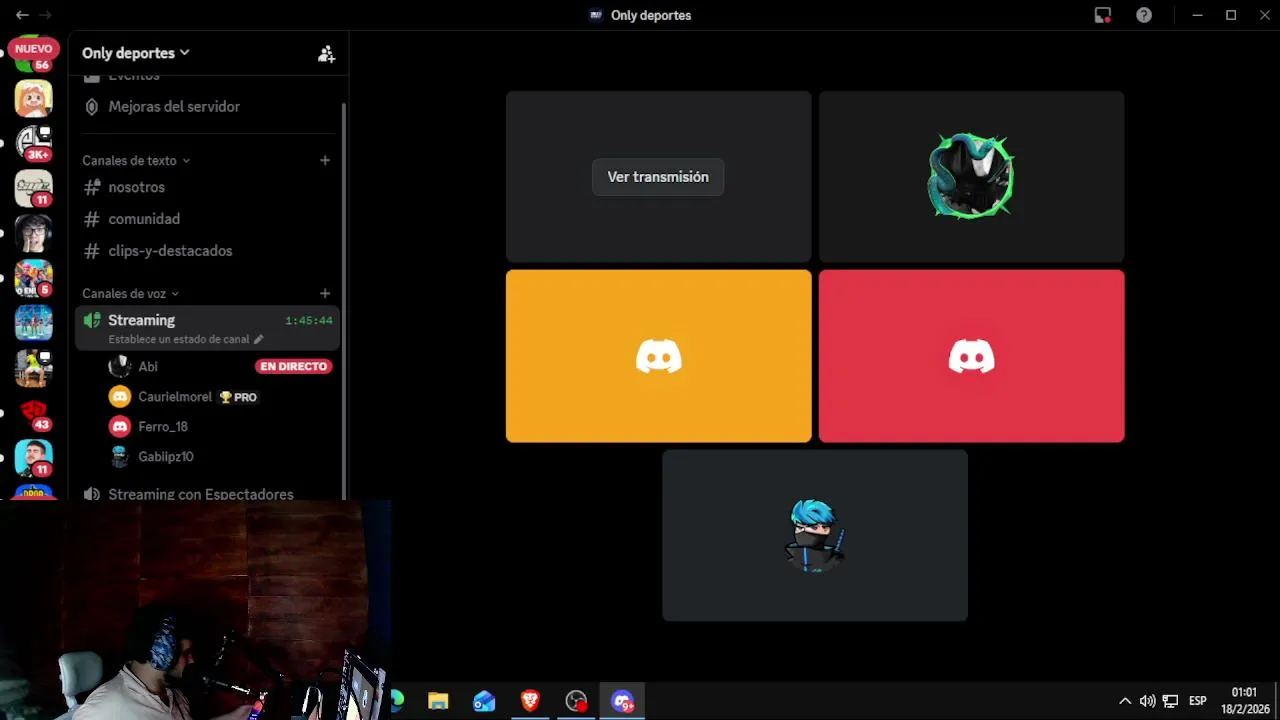The height and width of the screenshot is (720, 1280).
Task: Show hidden system tray icons
Action: click(1125, 701)
